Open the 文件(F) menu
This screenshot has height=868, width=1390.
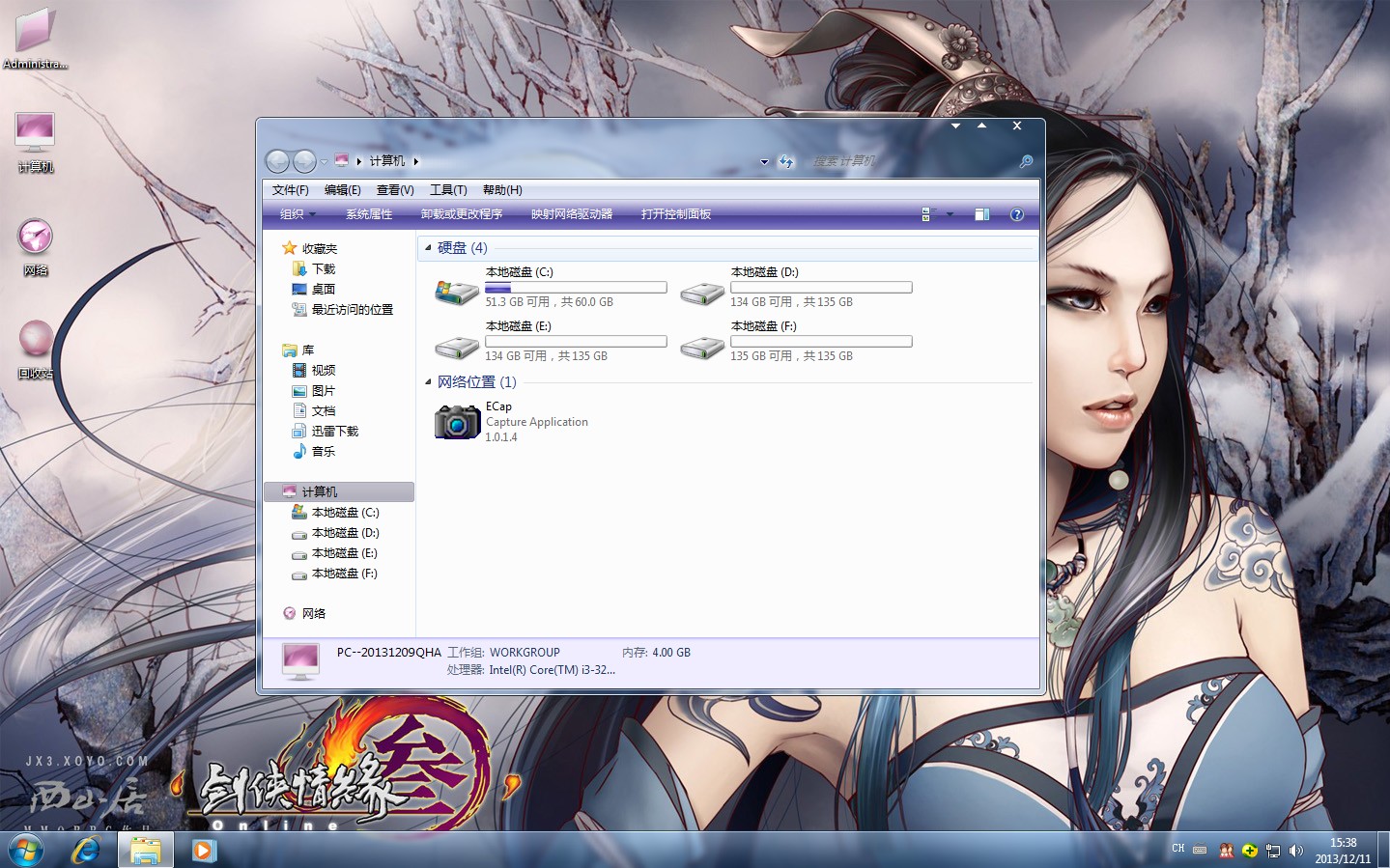[291, 190]
